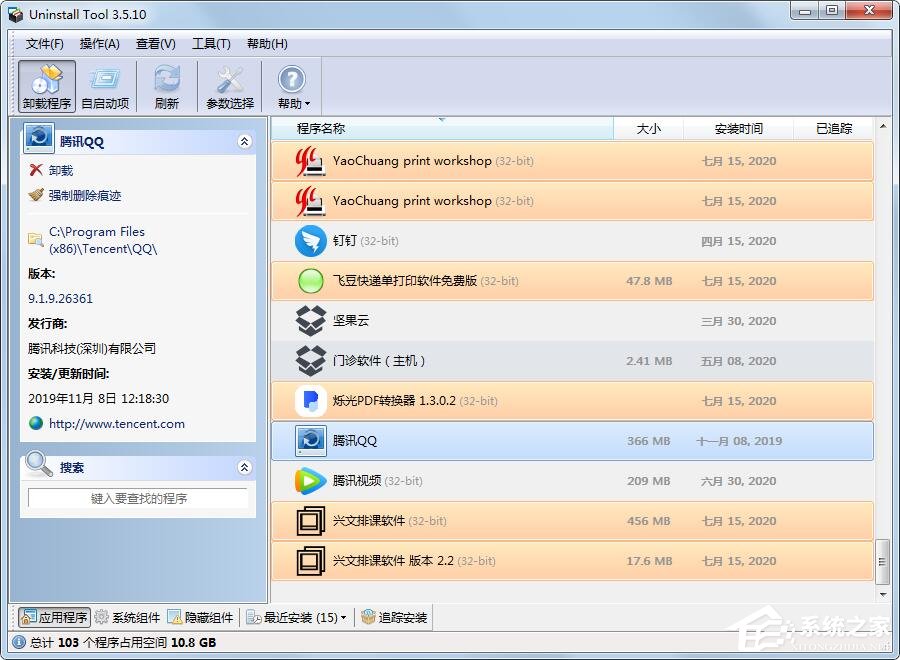The image size is (900, 660).
Task: Click the 腾讯视频 app icon
Action: [x=310, y=481]
